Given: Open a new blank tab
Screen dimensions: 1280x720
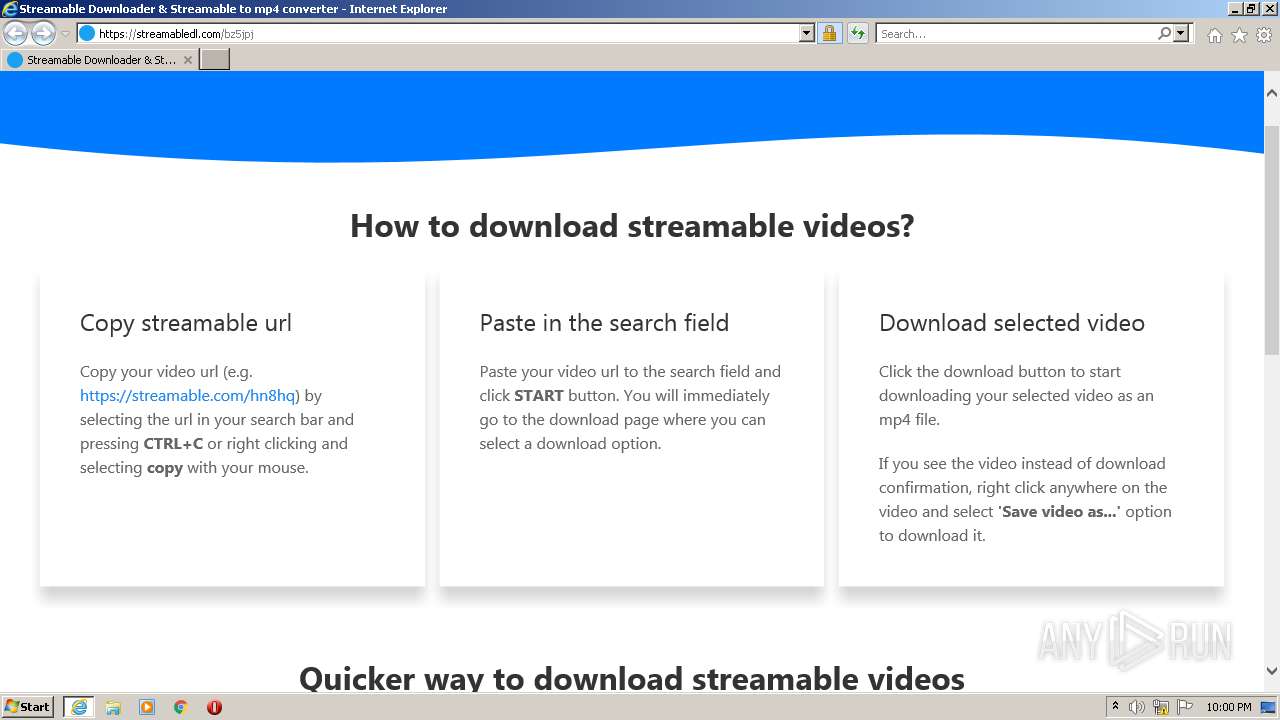Looking at the screenshot, I should (215, 60).
